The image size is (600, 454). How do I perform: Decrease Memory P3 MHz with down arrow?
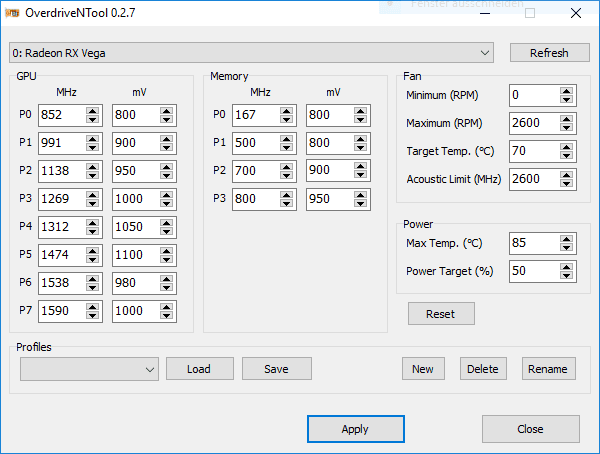286,203
